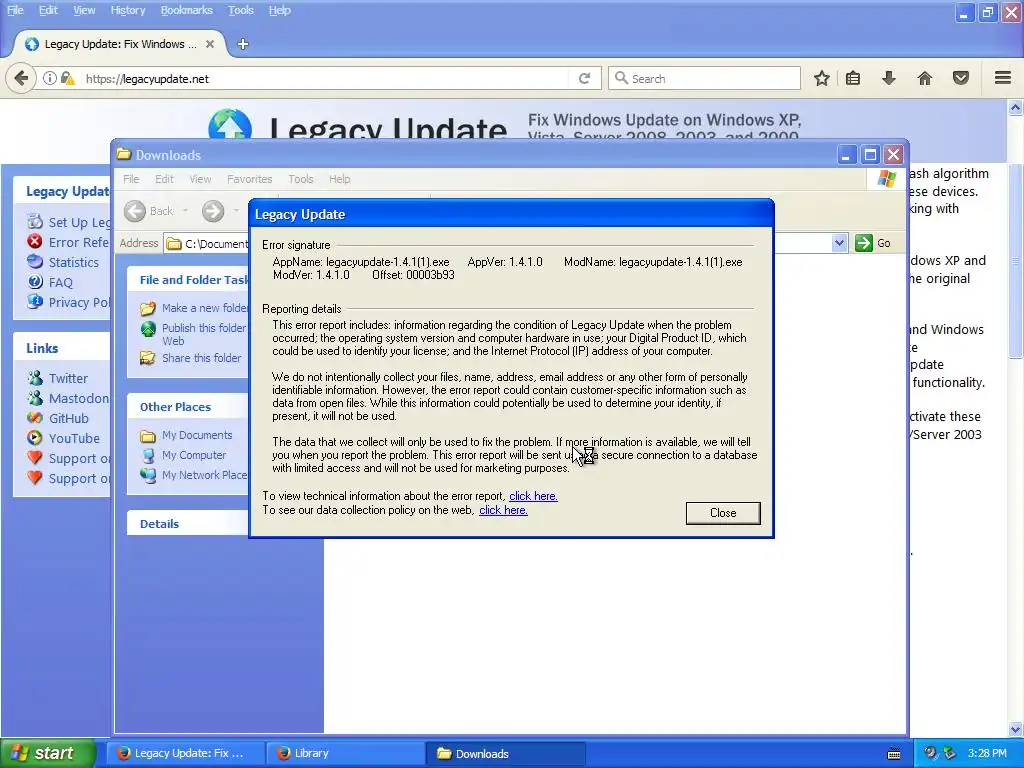Image resolution: width=1024 pixels, height=768 pixels.
Task: Go to Firefox home page
Action: tap(925, 78)
